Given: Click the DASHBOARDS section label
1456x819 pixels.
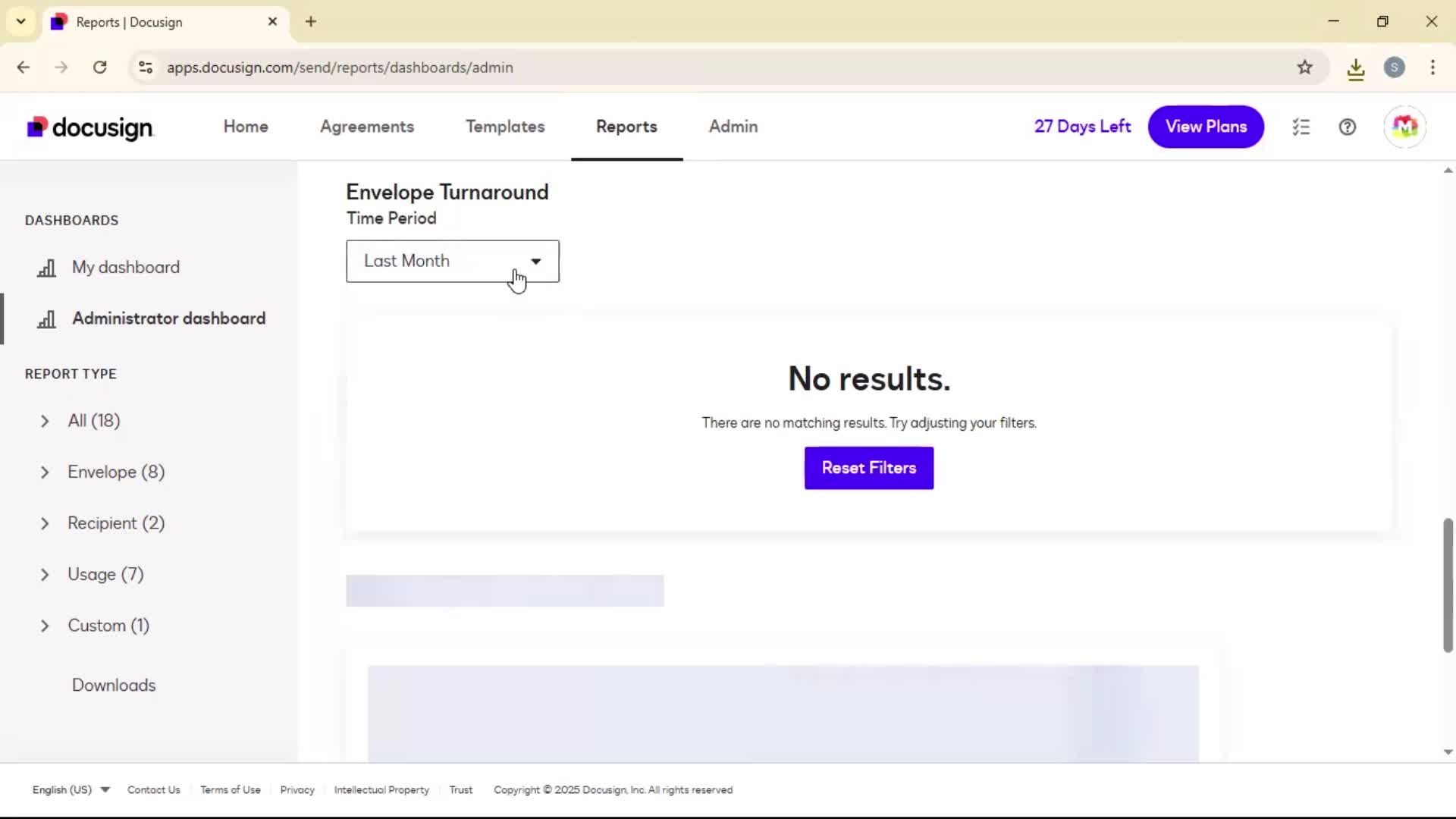Looking at the screenshot, I should [x=72, y=221].
